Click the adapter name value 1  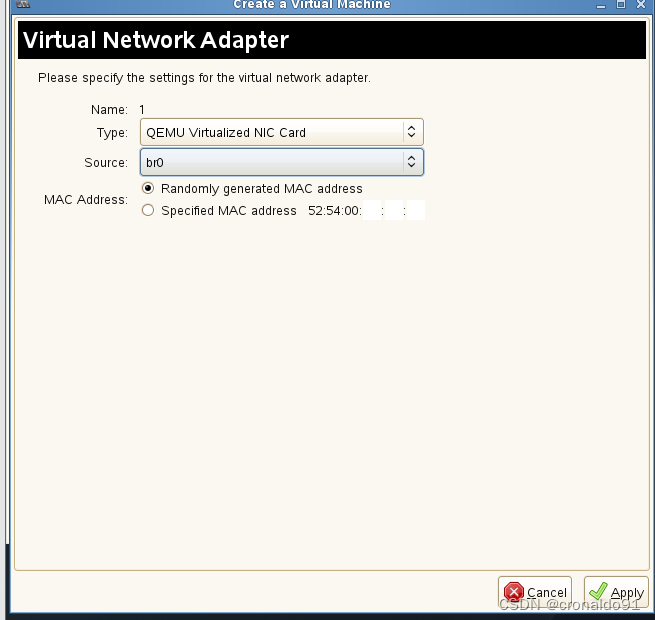(142, 110)
